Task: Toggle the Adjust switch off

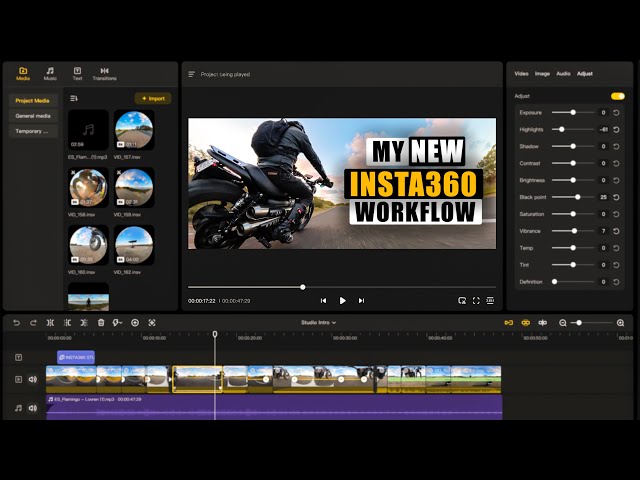Action: coord(618,96)
